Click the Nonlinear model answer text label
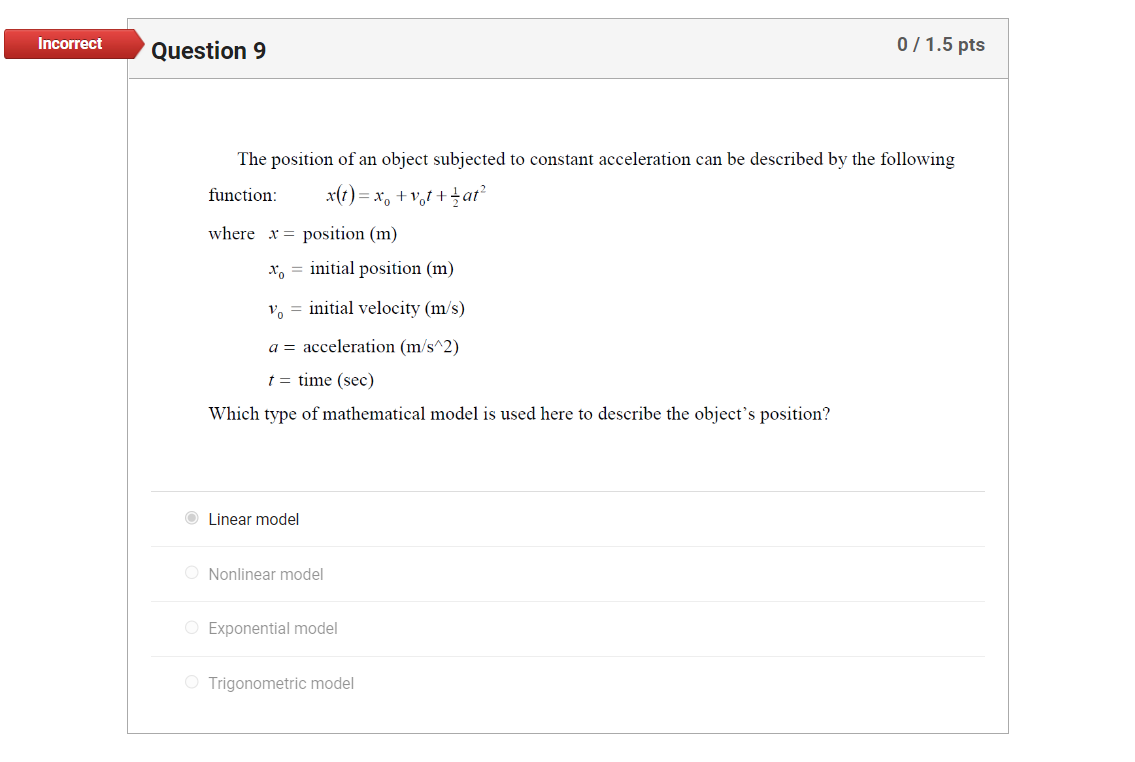 [266, 573]
